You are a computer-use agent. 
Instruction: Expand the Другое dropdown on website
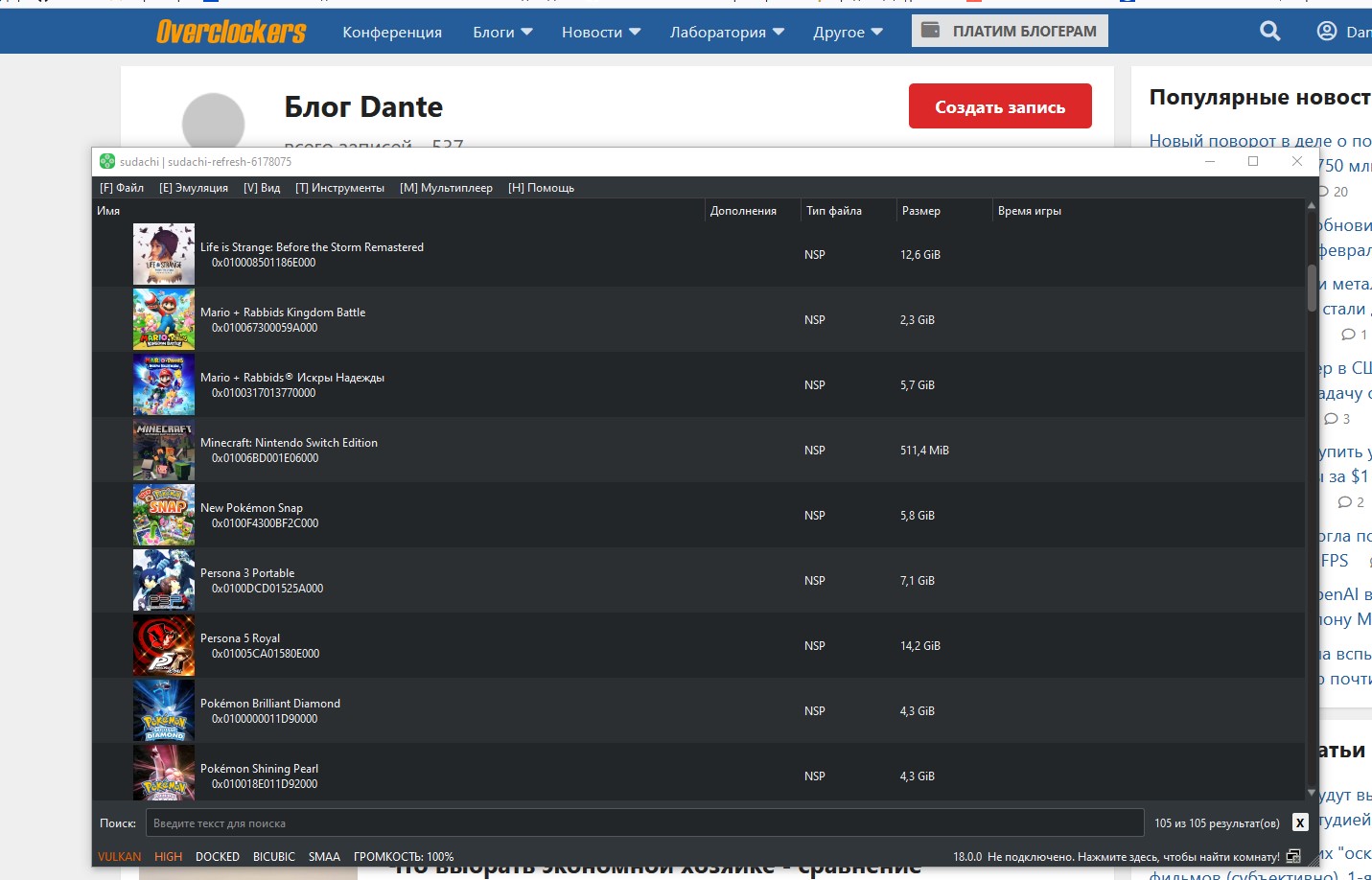[848, 32]
